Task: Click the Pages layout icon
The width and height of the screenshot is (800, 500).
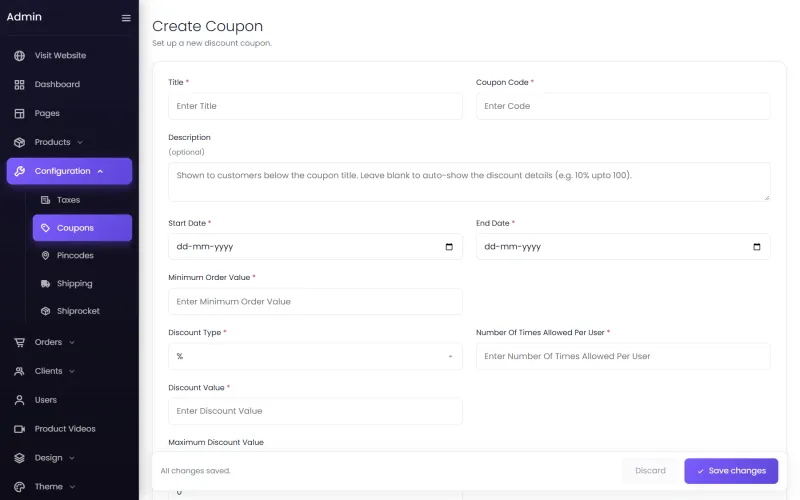Action: pyautogui.click(x=19, y=113)
